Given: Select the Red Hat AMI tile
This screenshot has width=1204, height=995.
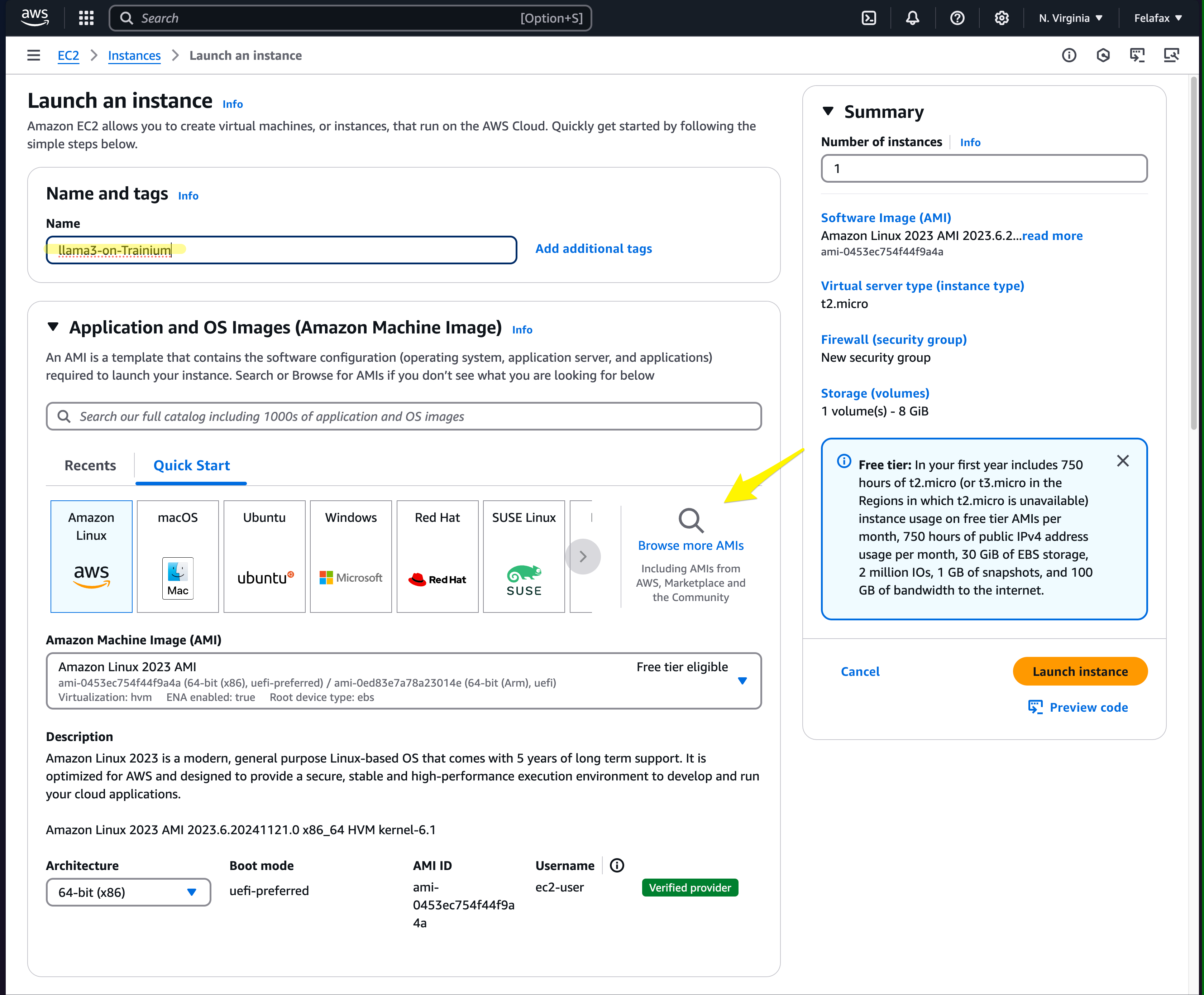Looking at the screenshot, I should coord(438,556).
